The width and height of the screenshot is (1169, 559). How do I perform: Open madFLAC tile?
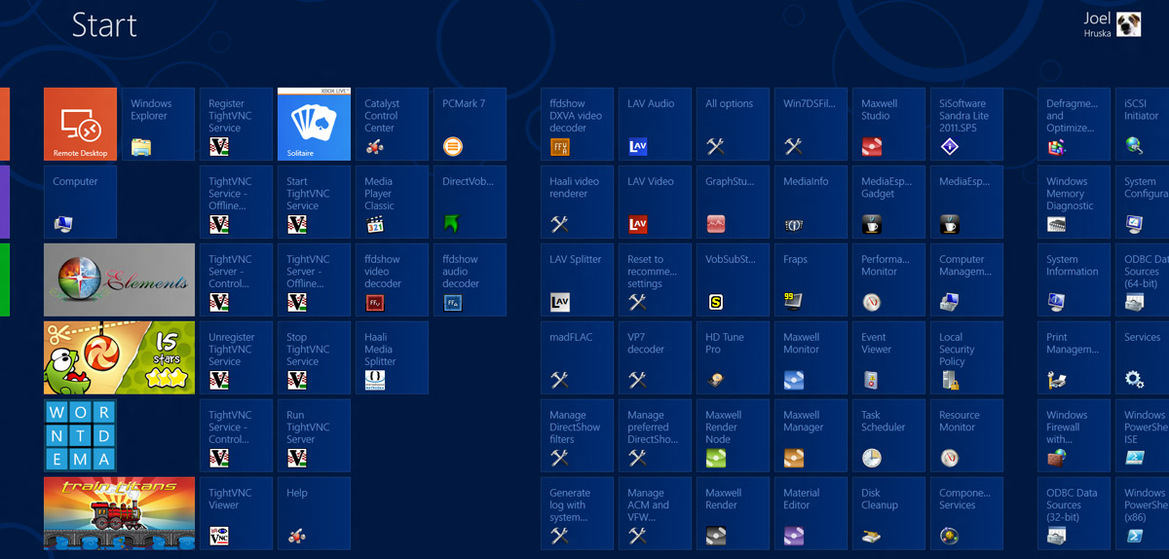pyautogui.click(x=577, y=358)
